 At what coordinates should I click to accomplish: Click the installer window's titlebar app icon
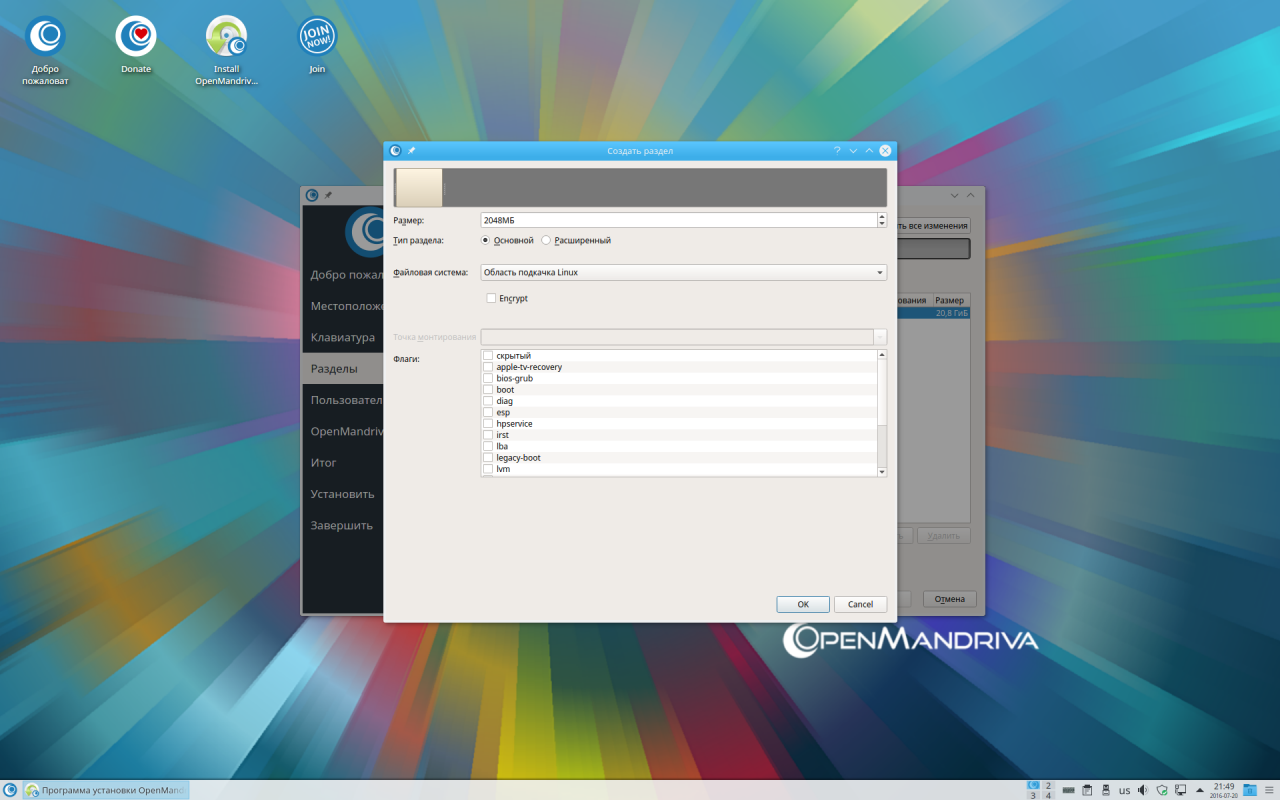312,195
